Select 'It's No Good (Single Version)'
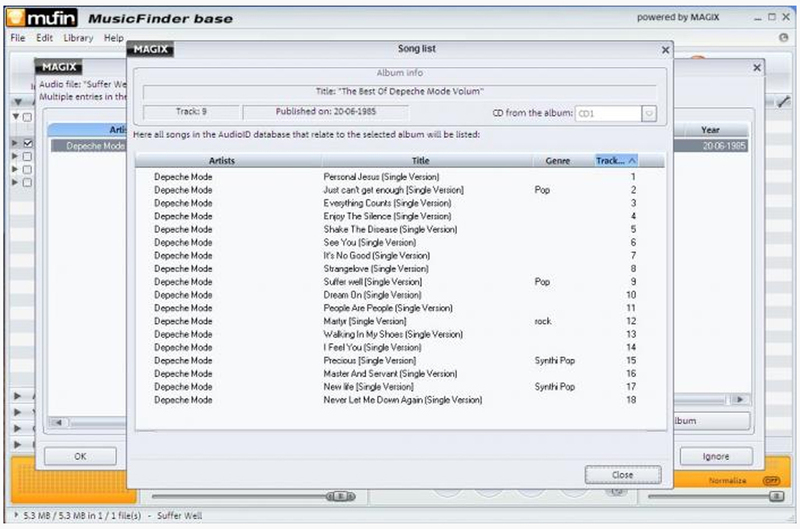The image size is (800, 529). click(400, 256)
